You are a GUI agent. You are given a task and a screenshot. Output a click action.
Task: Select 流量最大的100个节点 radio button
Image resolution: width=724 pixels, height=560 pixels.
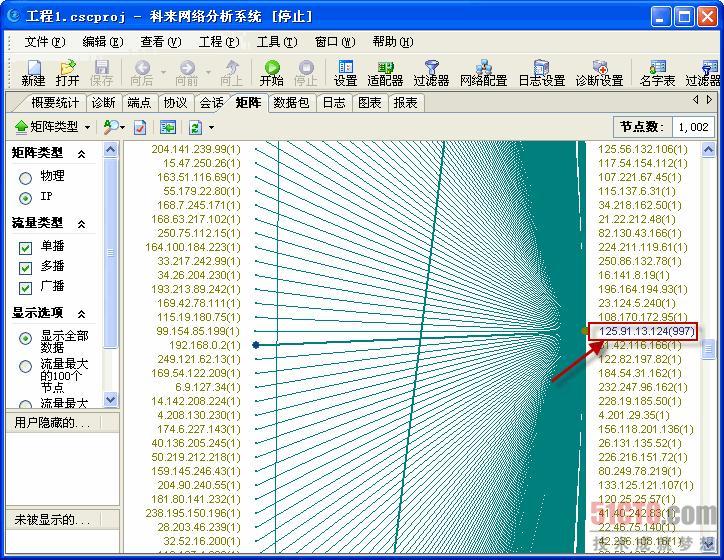[25, 367]
